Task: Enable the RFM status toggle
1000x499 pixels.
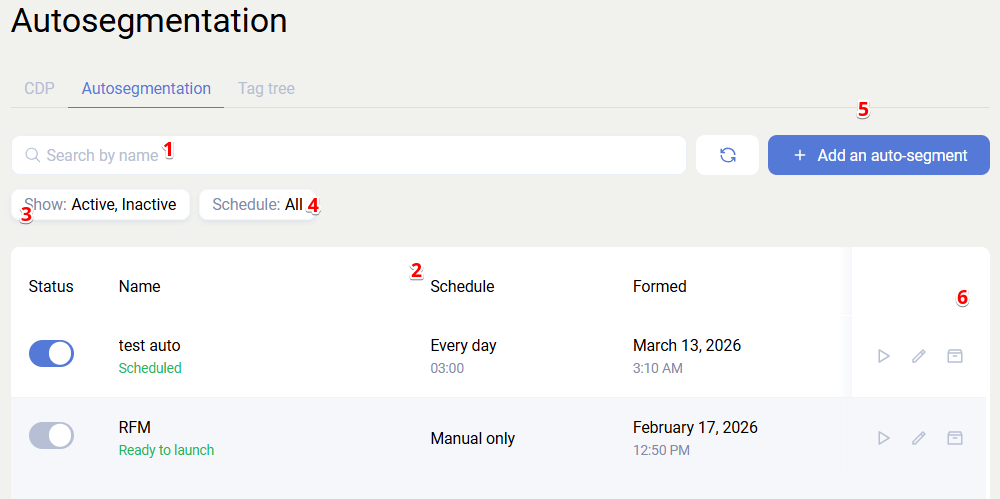Action: (51, 435)
